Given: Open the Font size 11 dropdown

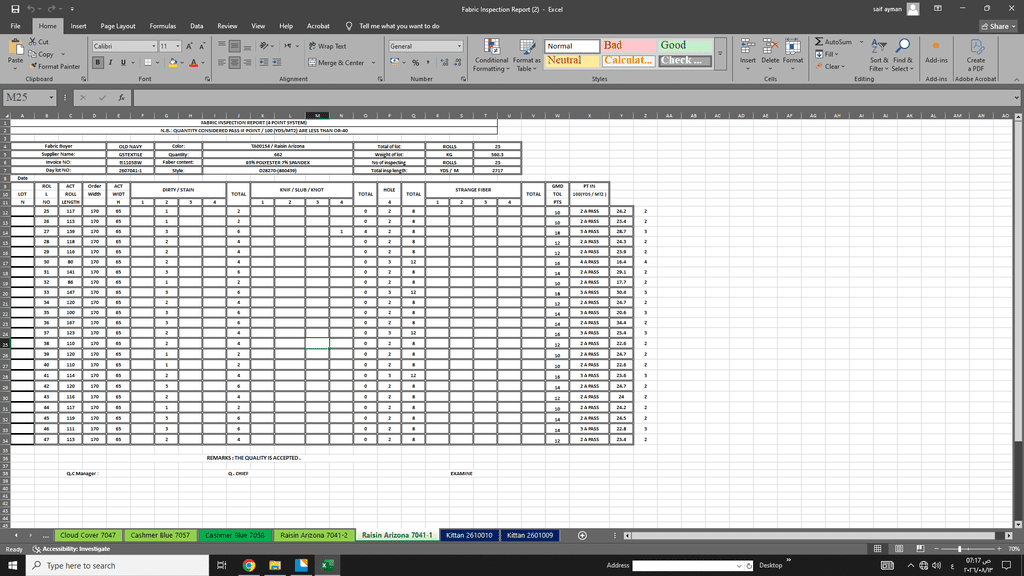Looking at the screenshot, I should [x=178, y=46].
